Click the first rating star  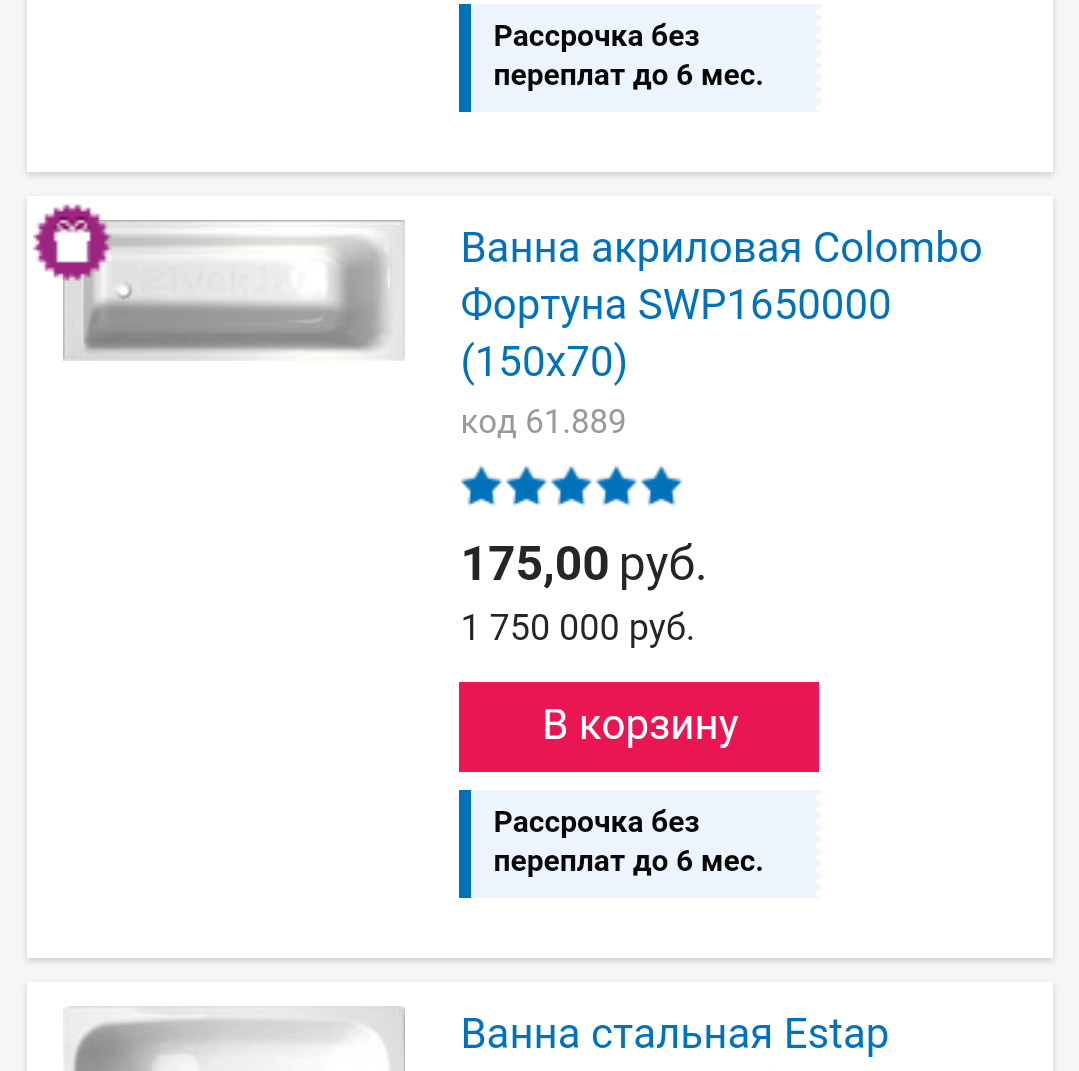pos(481,487)
